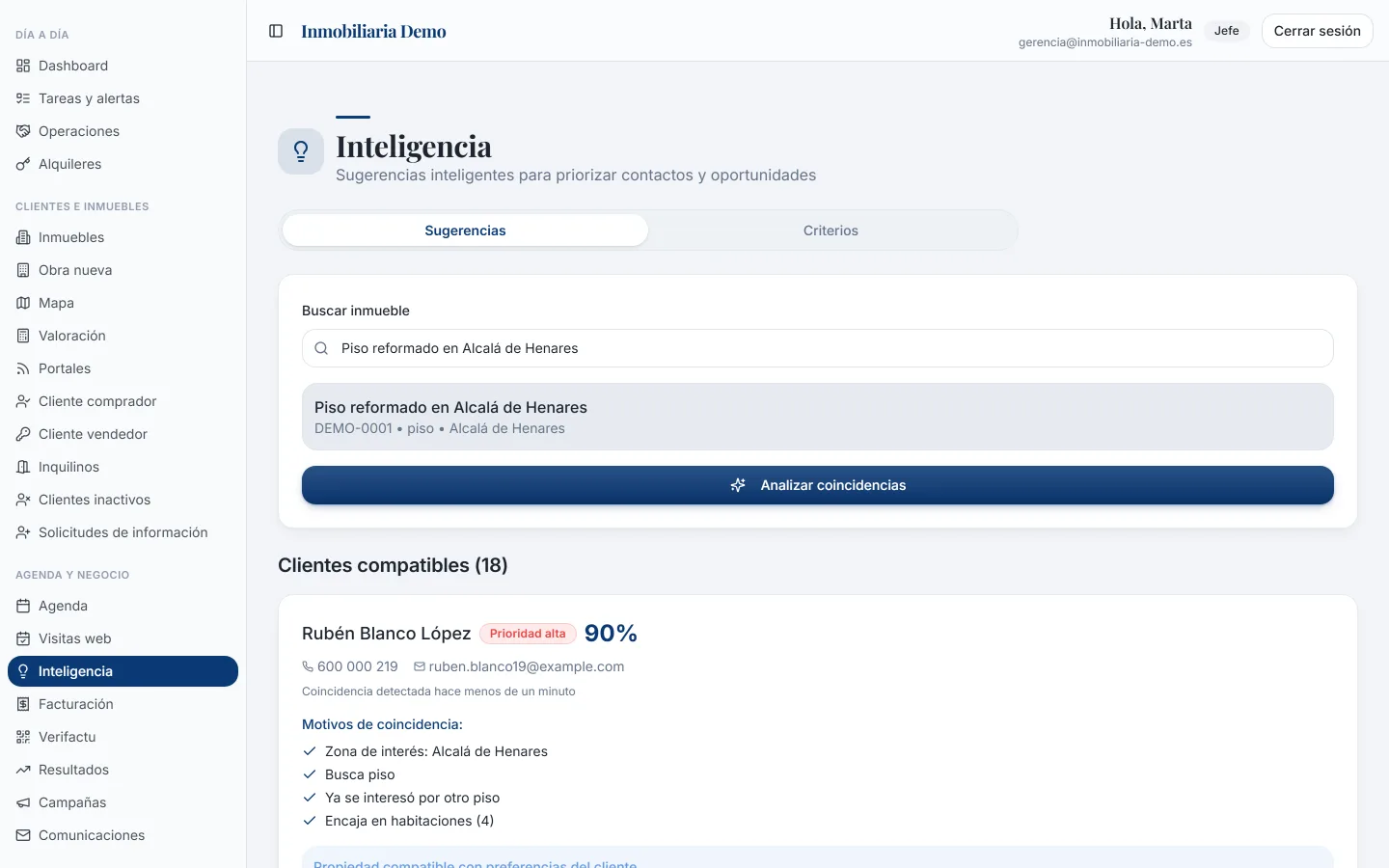Click the Obra nueva icon
Viewport: 1389px width, 868px height.
[23, 270]
